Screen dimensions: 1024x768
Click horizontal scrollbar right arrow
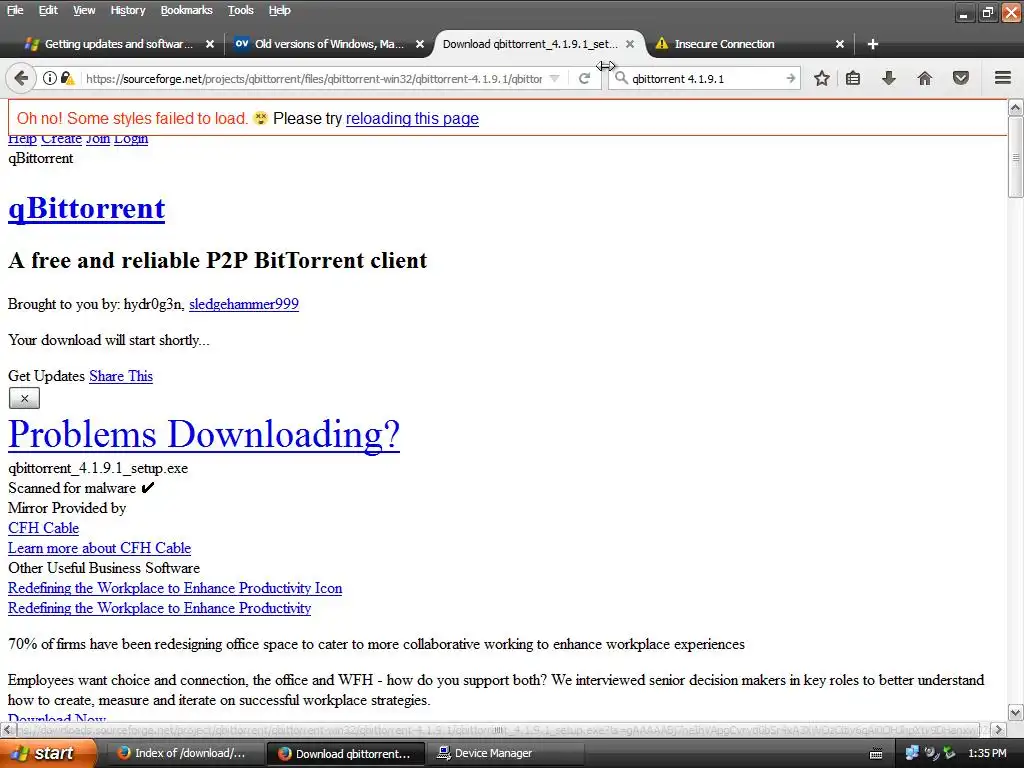999,729
